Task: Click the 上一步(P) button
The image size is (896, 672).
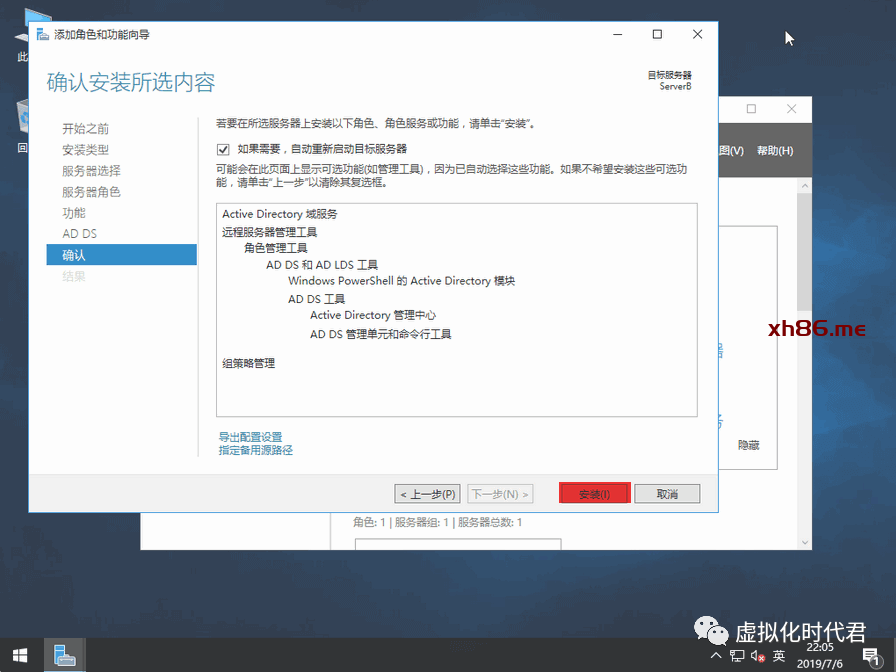Action: point(427,494)
